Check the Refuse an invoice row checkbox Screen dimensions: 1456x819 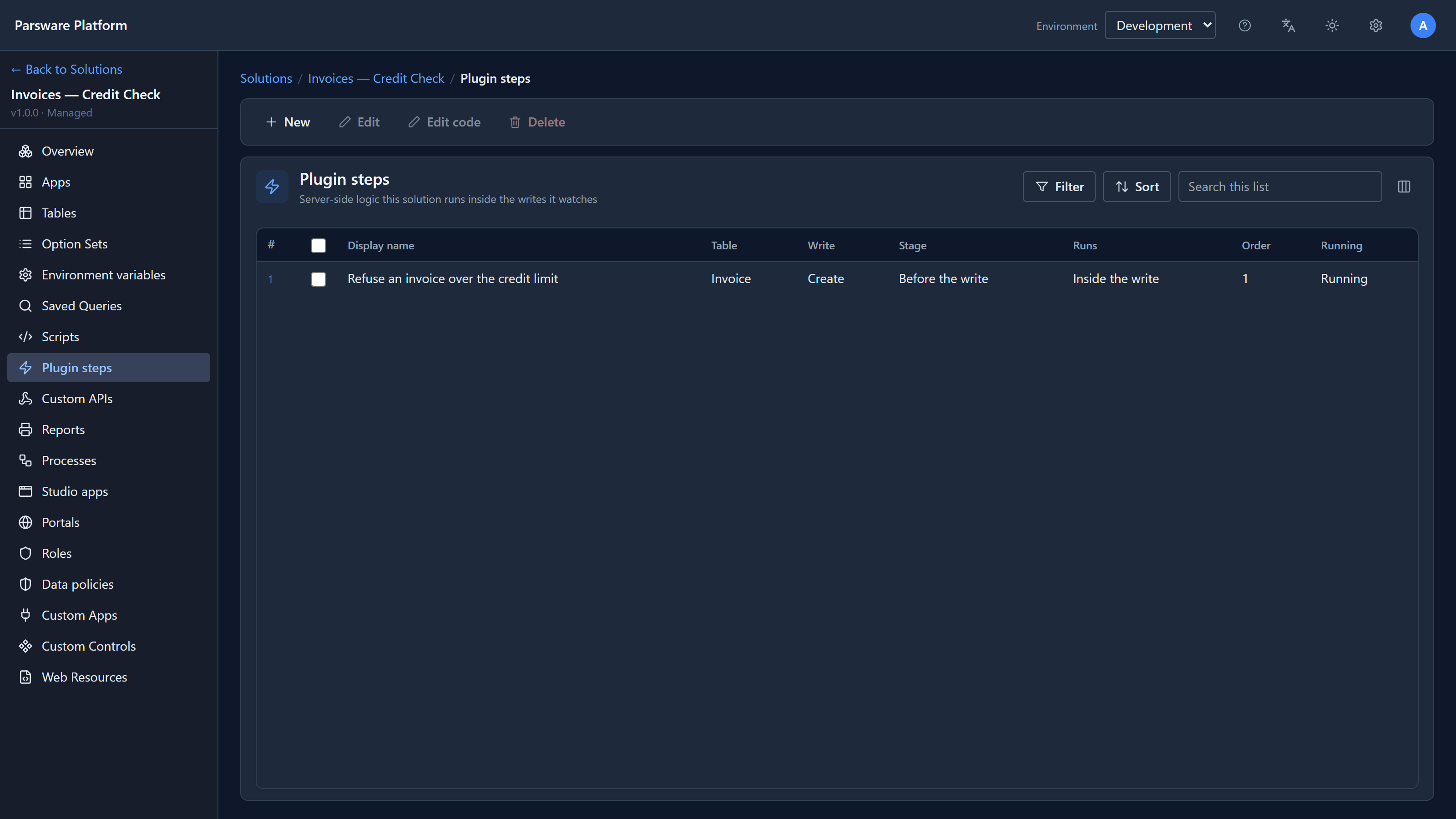(318, 279)
